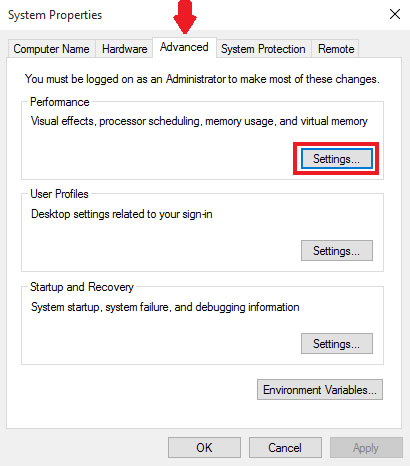Open Performance Settings button
The image size is (410, 466).
(337, 159)
